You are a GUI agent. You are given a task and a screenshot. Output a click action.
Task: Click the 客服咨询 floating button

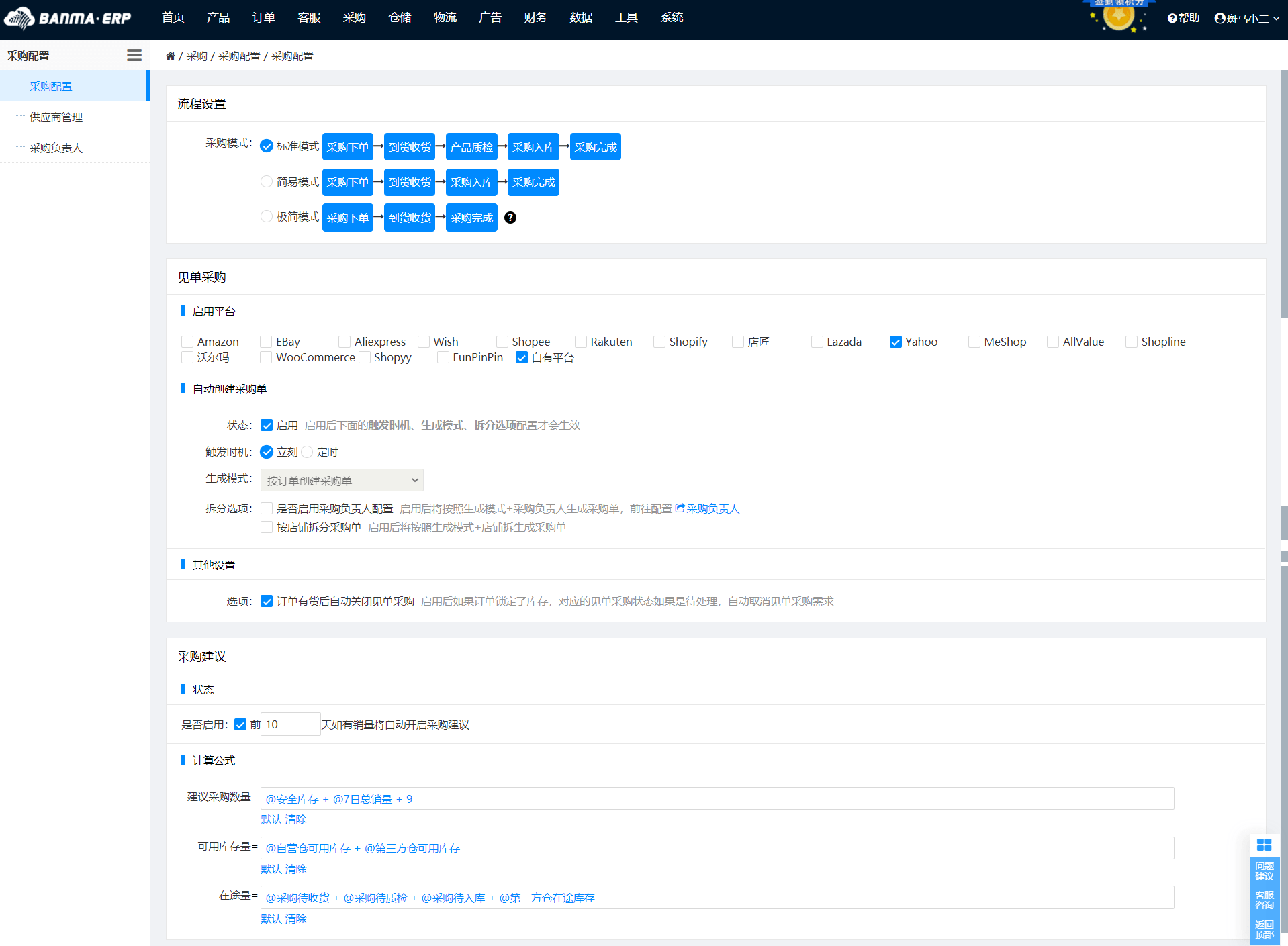(x=1264, y=900)
